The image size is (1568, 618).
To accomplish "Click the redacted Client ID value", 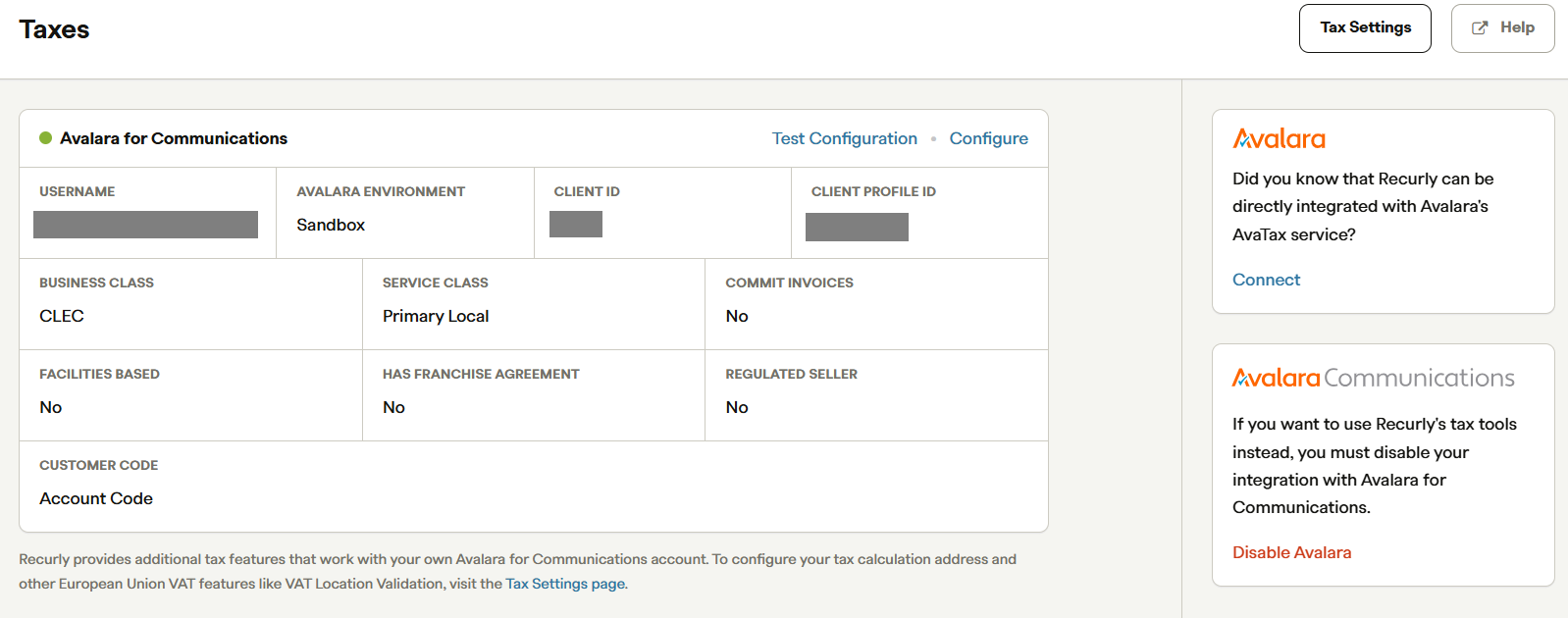I will [576, 224].
